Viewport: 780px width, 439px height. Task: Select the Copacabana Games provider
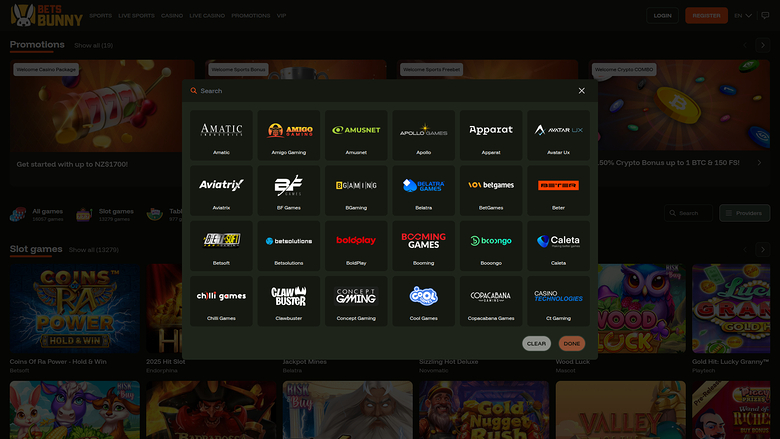(491, 301)
